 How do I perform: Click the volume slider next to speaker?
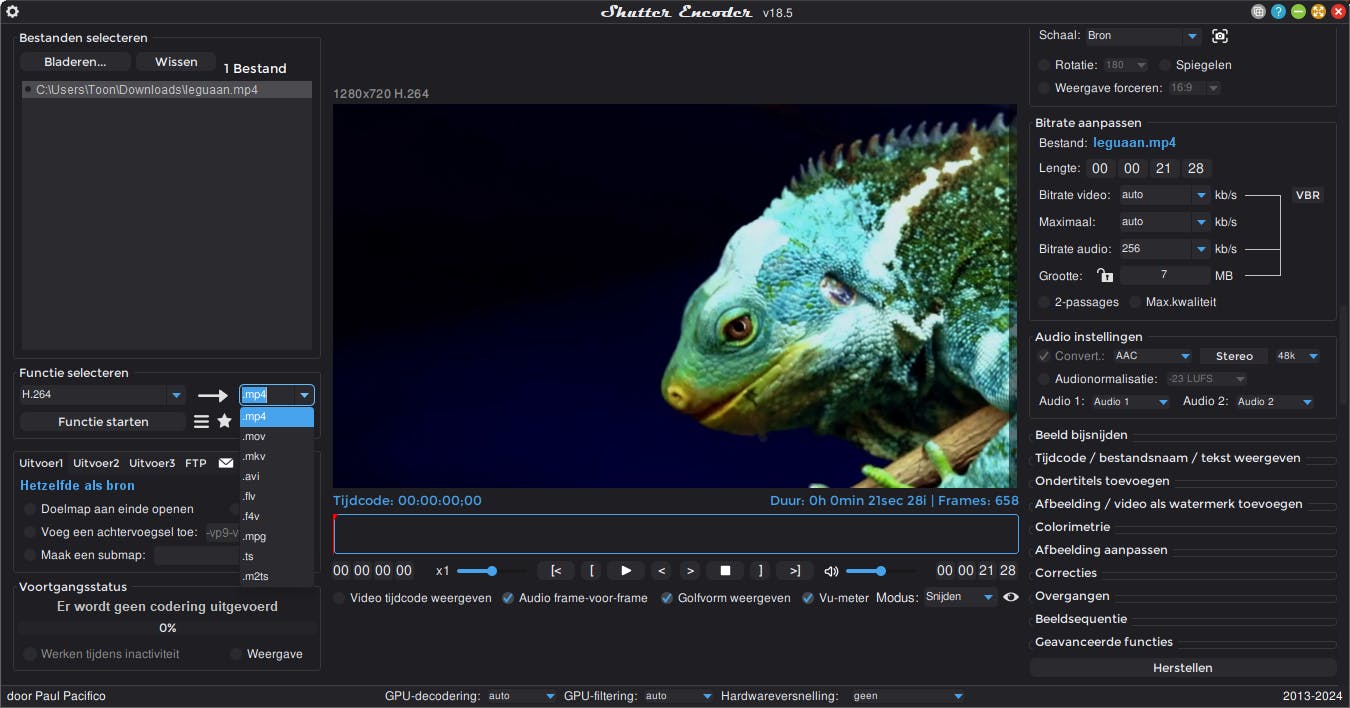(x=880, y=571)
